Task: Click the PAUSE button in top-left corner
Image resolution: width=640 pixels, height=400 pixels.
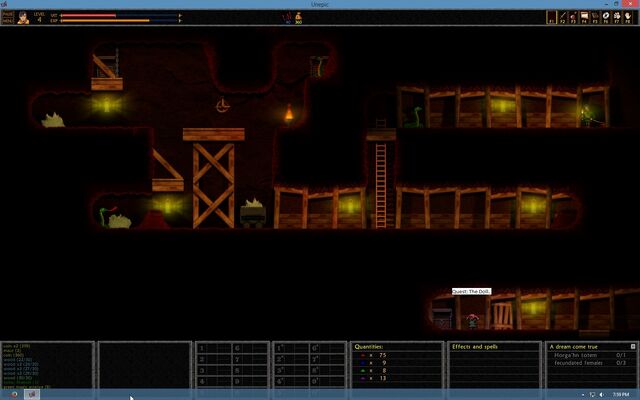Action: [8, 14]
